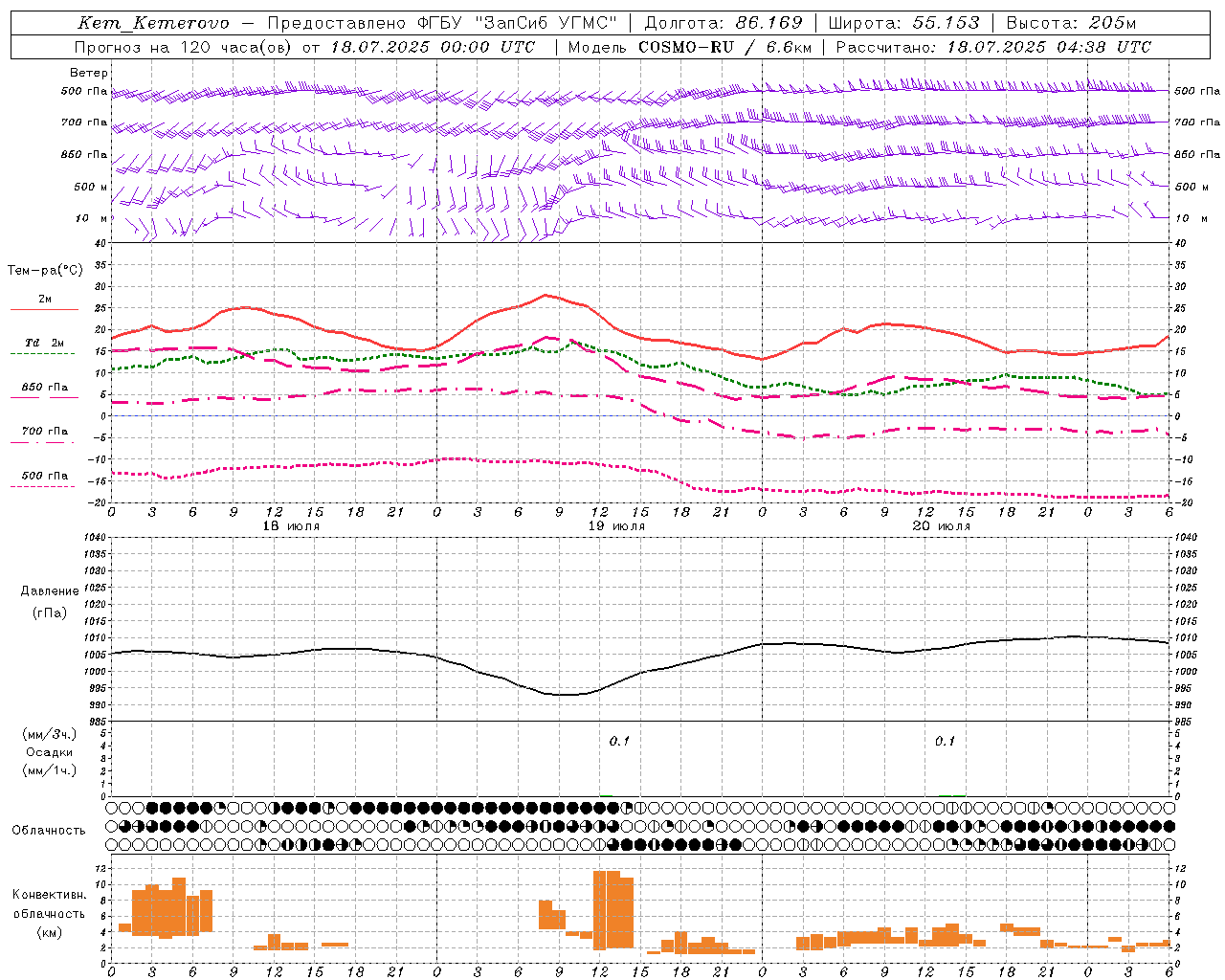Click the Ветер panel label
The height and width of the screenshot is (980, 1225).
89,73
